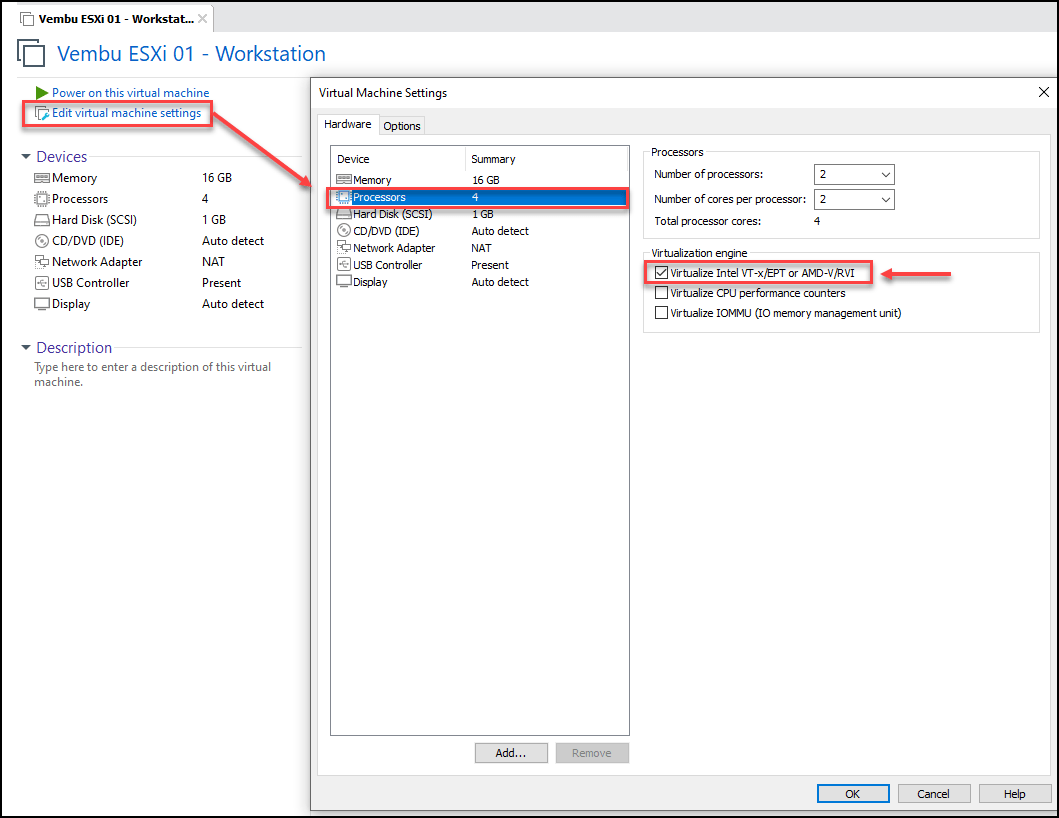Select Network Adapter row in Hardware list
1059x818 pixels.
coord(480,248)
